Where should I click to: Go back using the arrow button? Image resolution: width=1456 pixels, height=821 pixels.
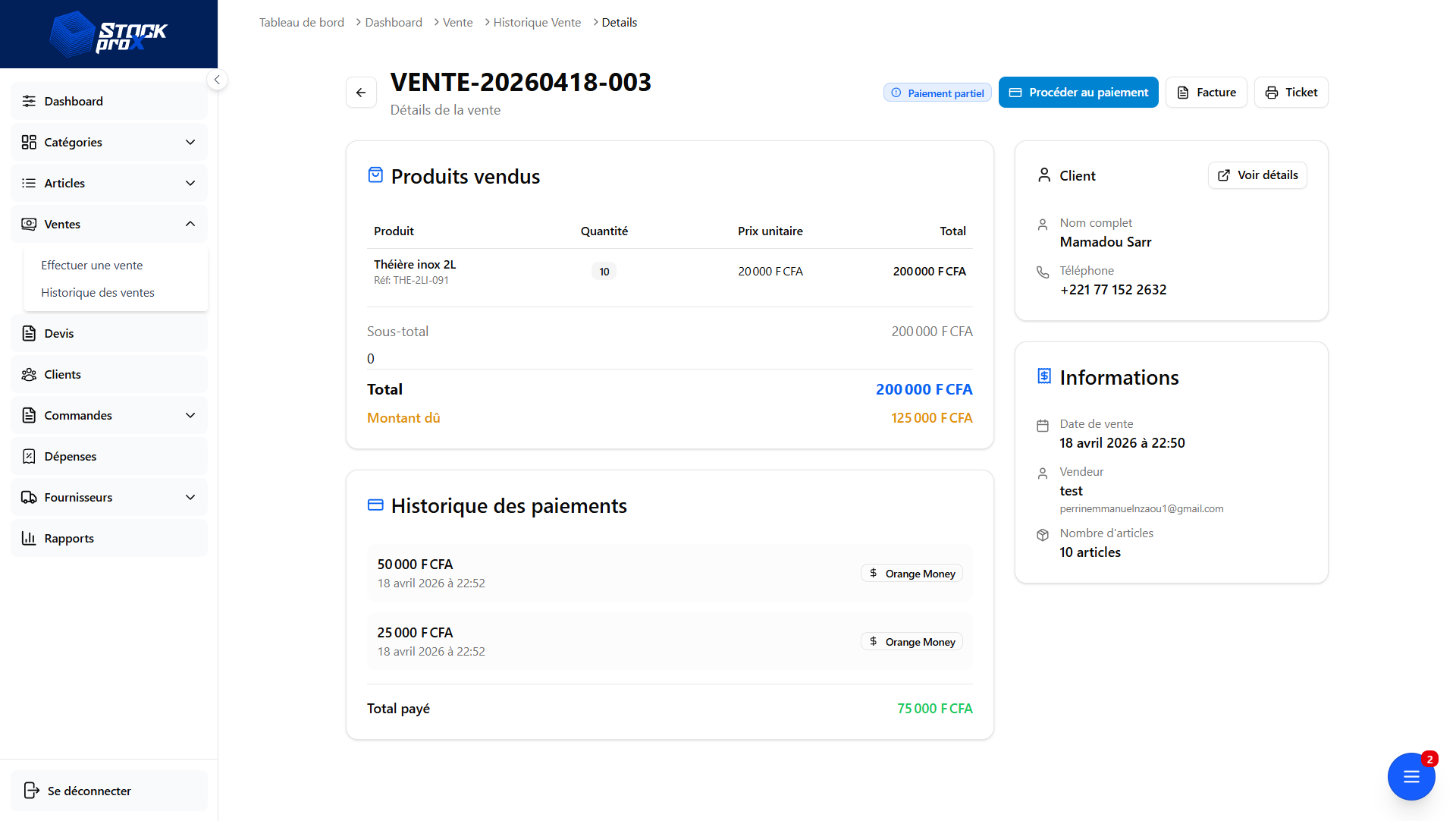(x=361, y=93)
